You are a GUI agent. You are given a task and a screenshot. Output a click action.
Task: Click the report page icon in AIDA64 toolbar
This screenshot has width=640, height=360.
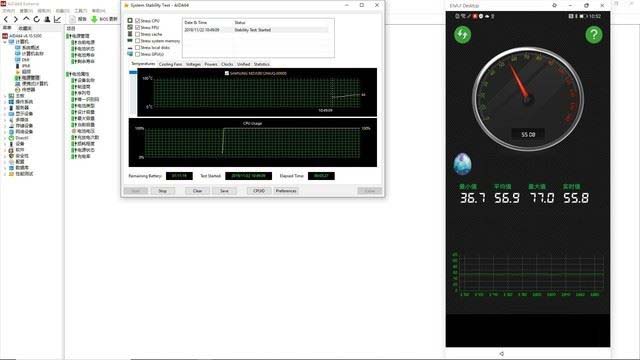pyautogui.click(x=73, y=19)
